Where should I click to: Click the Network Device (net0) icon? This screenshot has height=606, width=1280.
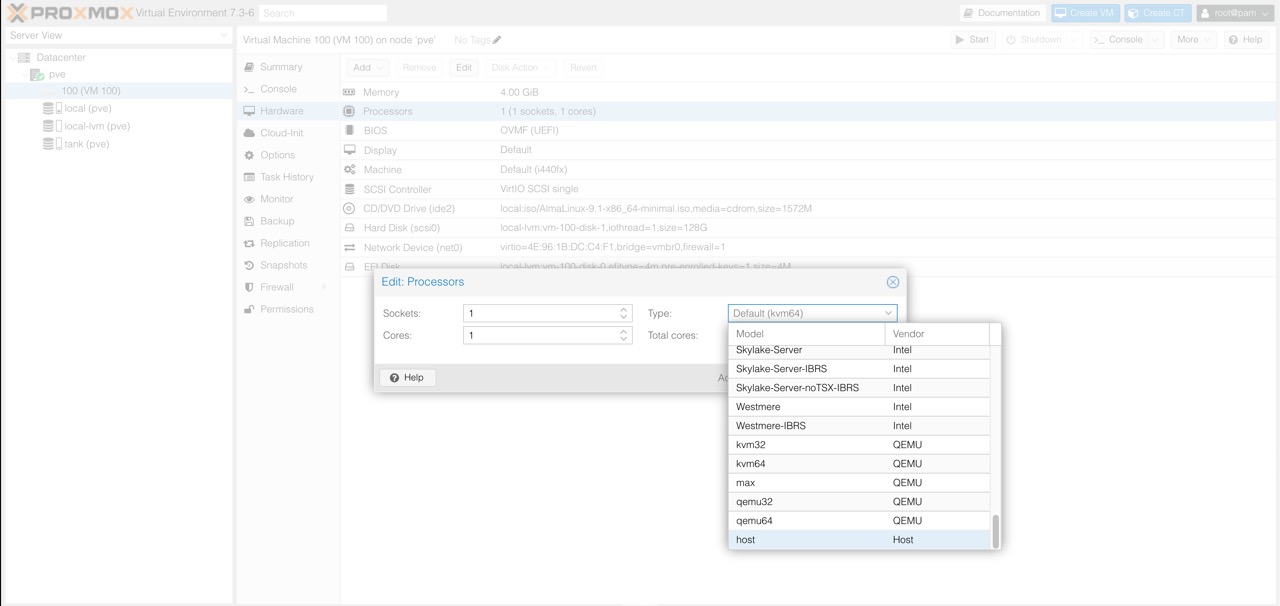[x=349, y=247]
